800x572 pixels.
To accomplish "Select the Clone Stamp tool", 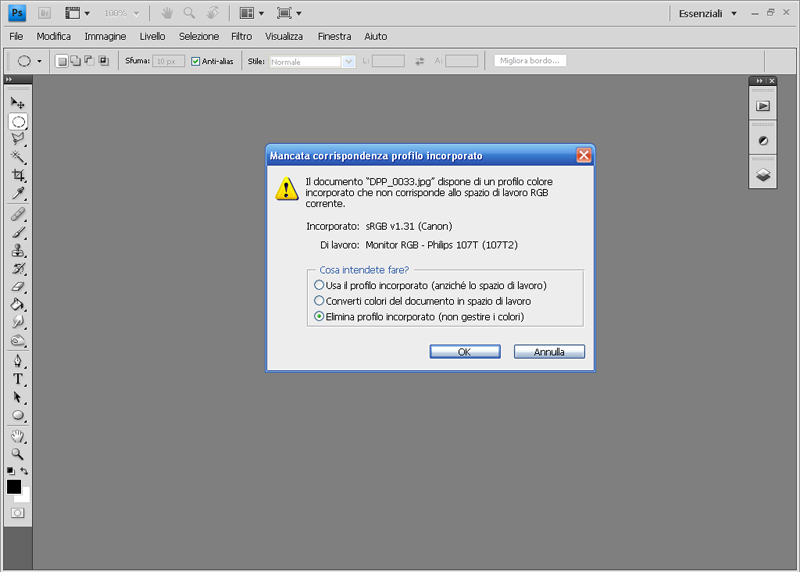I will click(x=18, y=251).
